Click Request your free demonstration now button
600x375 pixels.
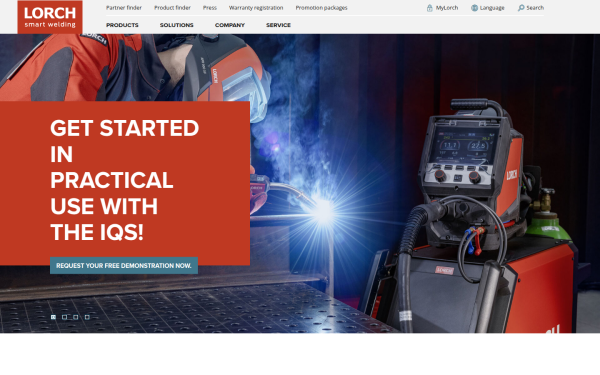(124, 266)
